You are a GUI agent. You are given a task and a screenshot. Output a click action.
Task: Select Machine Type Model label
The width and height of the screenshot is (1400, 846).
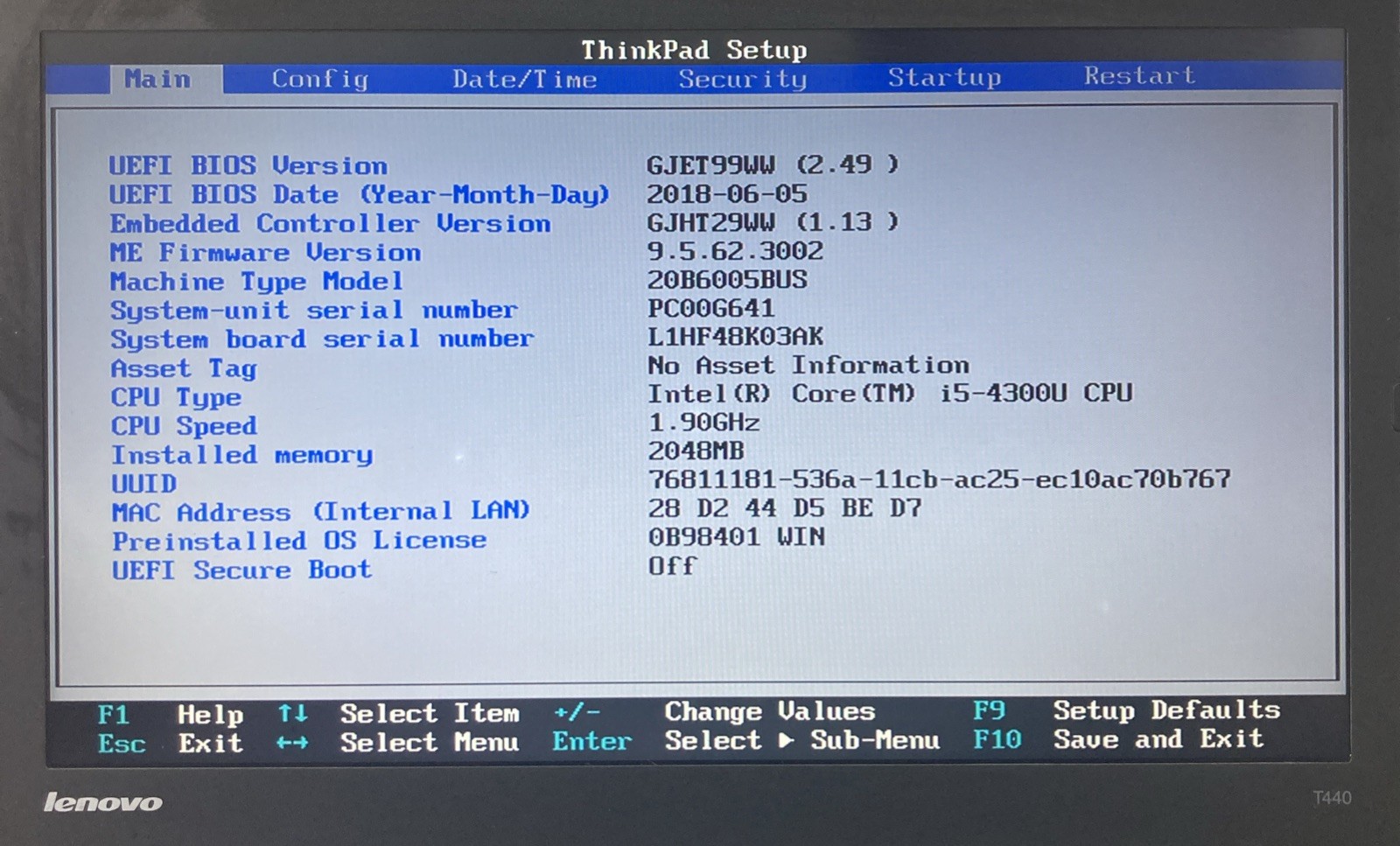257,282
